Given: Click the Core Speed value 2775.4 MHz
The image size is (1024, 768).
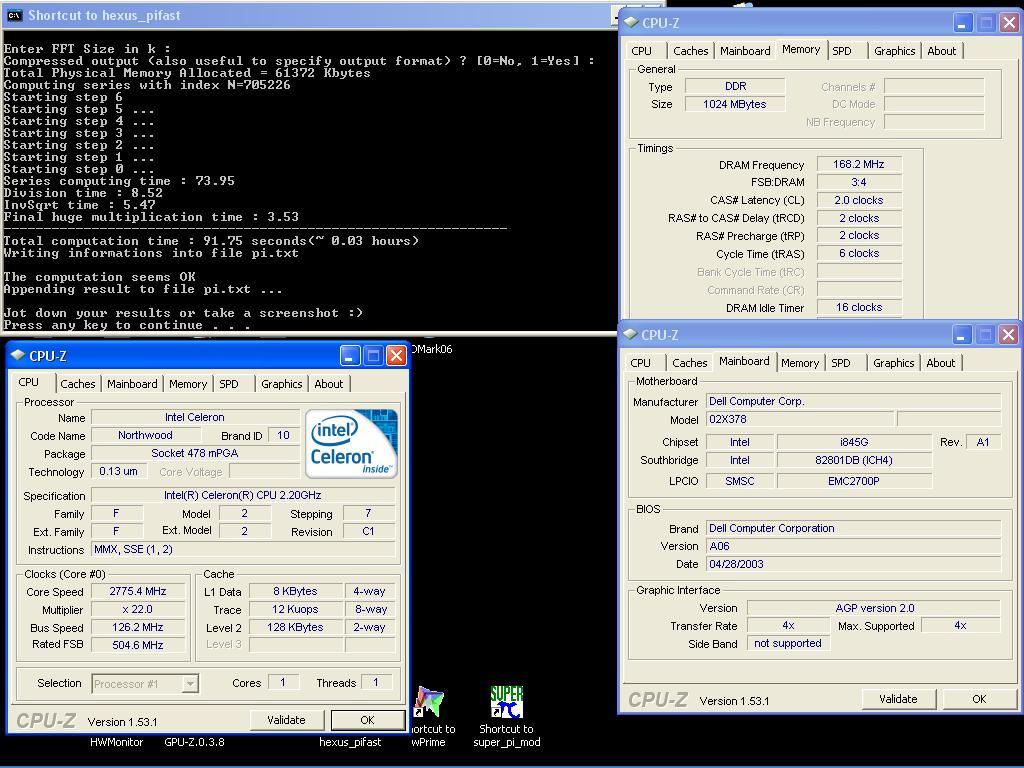Looking at the screenshot, I should [x=138, y=591].
